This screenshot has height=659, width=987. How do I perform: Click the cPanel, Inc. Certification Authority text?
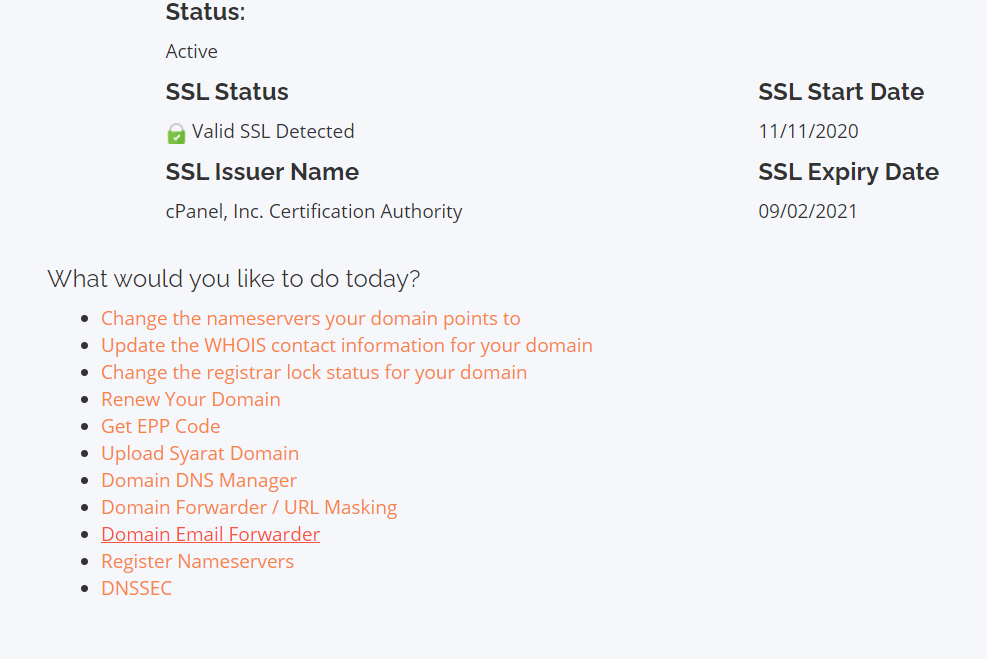click(x=313, y=212)
